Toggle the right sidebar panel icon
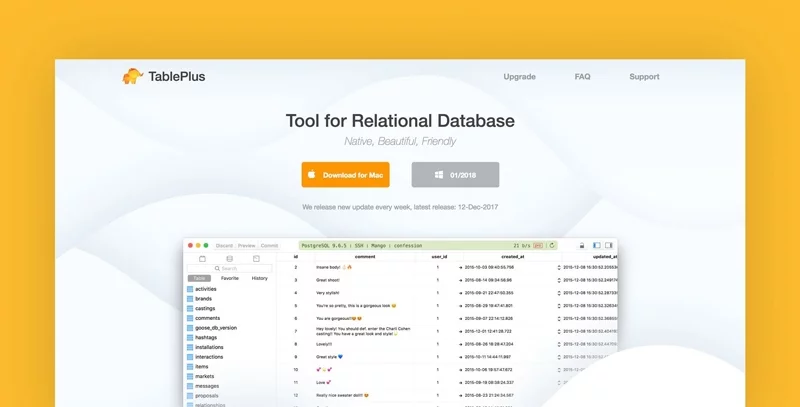The width and height of the screenshot is (800, 407). coord(609,245)
